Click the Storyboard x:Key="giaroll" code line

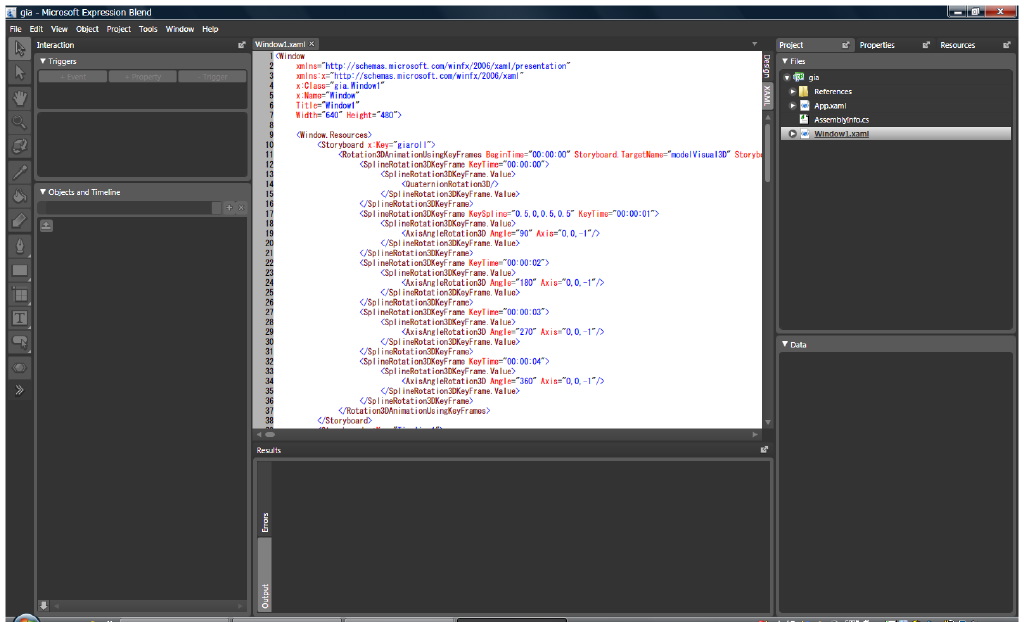coord(376,145)
